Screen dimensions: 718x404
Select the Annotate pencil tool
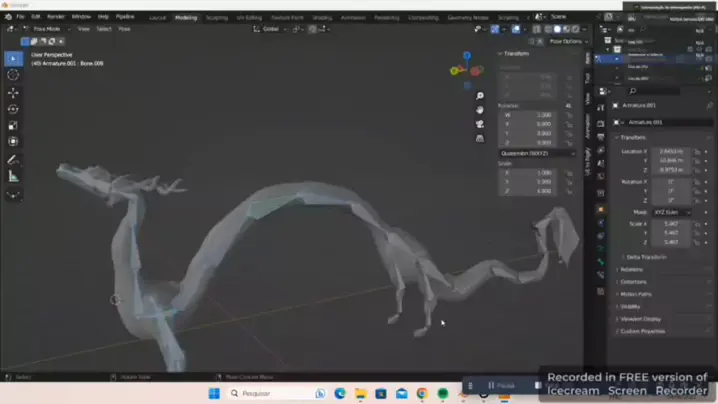point(13,160)
